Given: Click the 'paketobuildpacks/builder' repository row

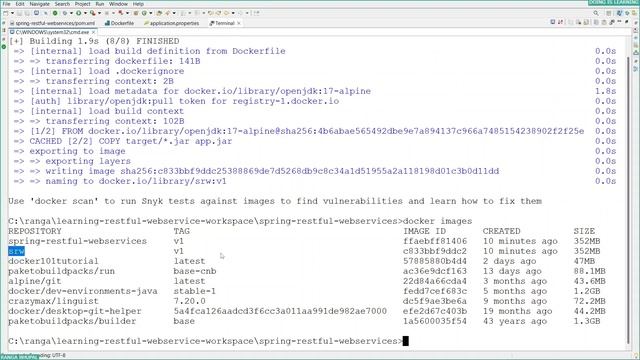Looking at the screenshot, I should click(x=72, y=321).
